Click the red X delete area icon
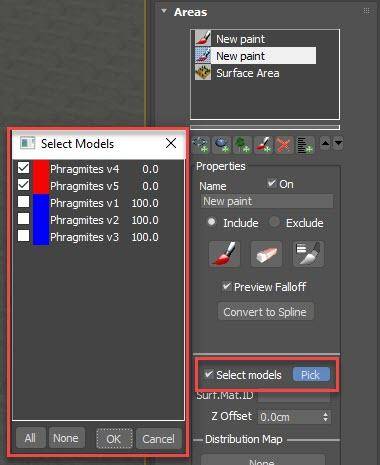The height and width of the screenshot is (465, 380). click(x=284, y=145)
